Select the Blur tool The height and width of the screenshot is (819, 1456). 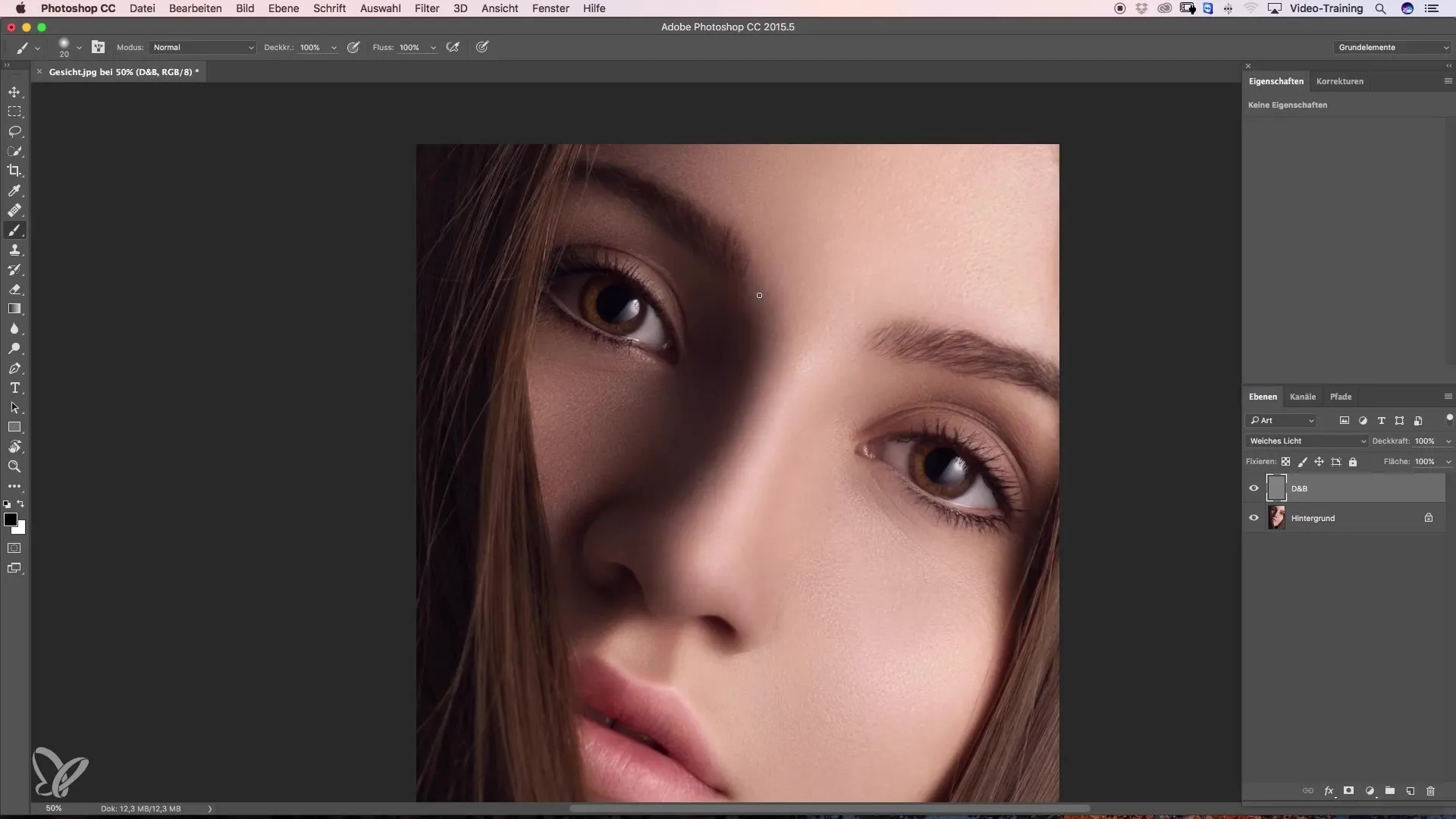(x=14, y=328)
